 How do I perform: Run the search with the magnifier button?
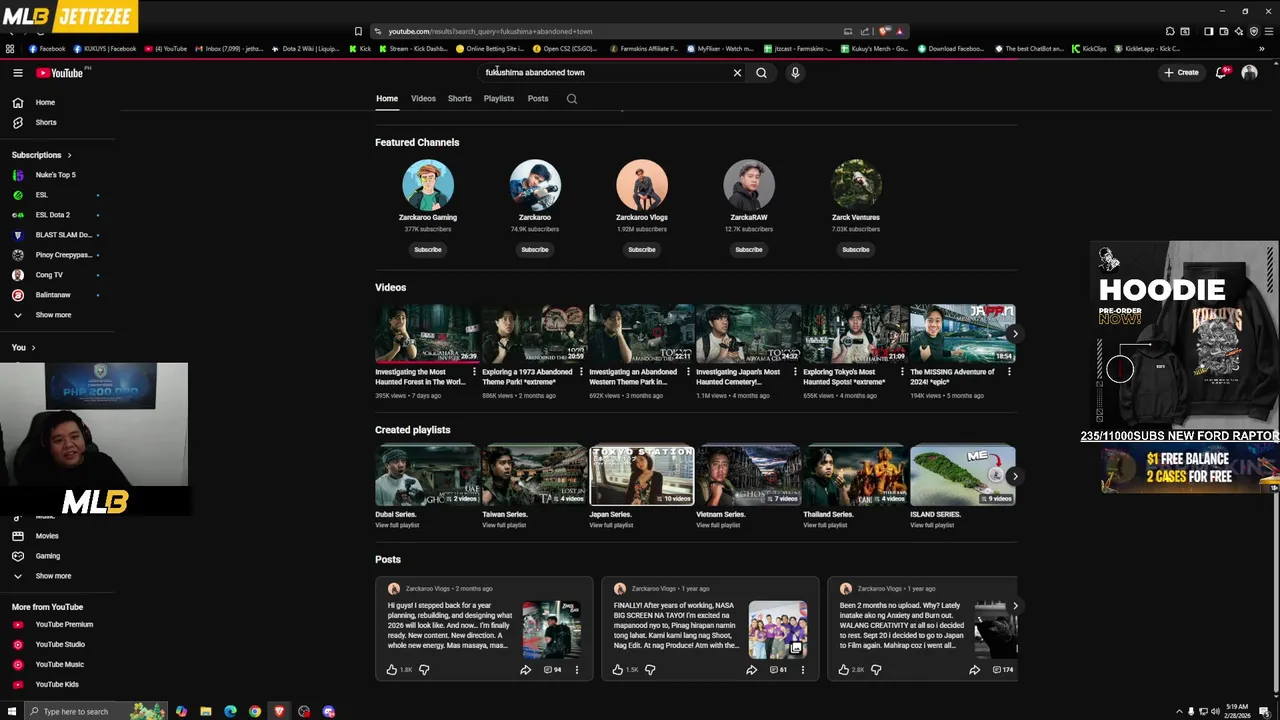coord(761,73)
